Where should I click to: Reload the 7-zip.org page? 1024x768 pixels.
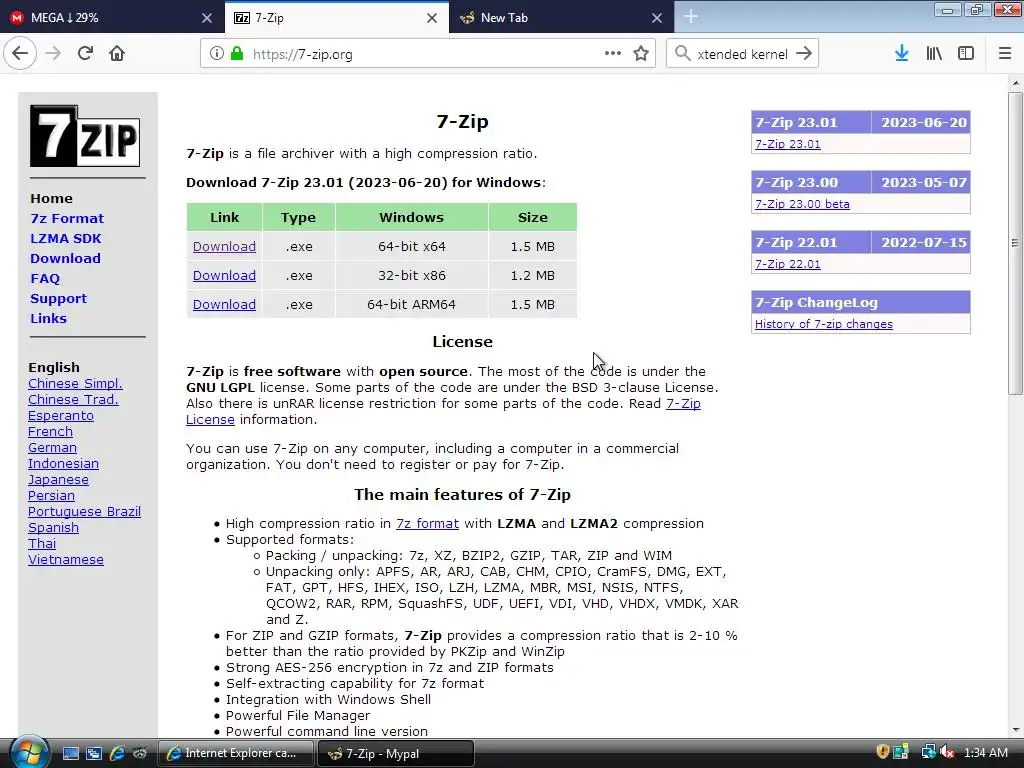click(x=85, y=54)
